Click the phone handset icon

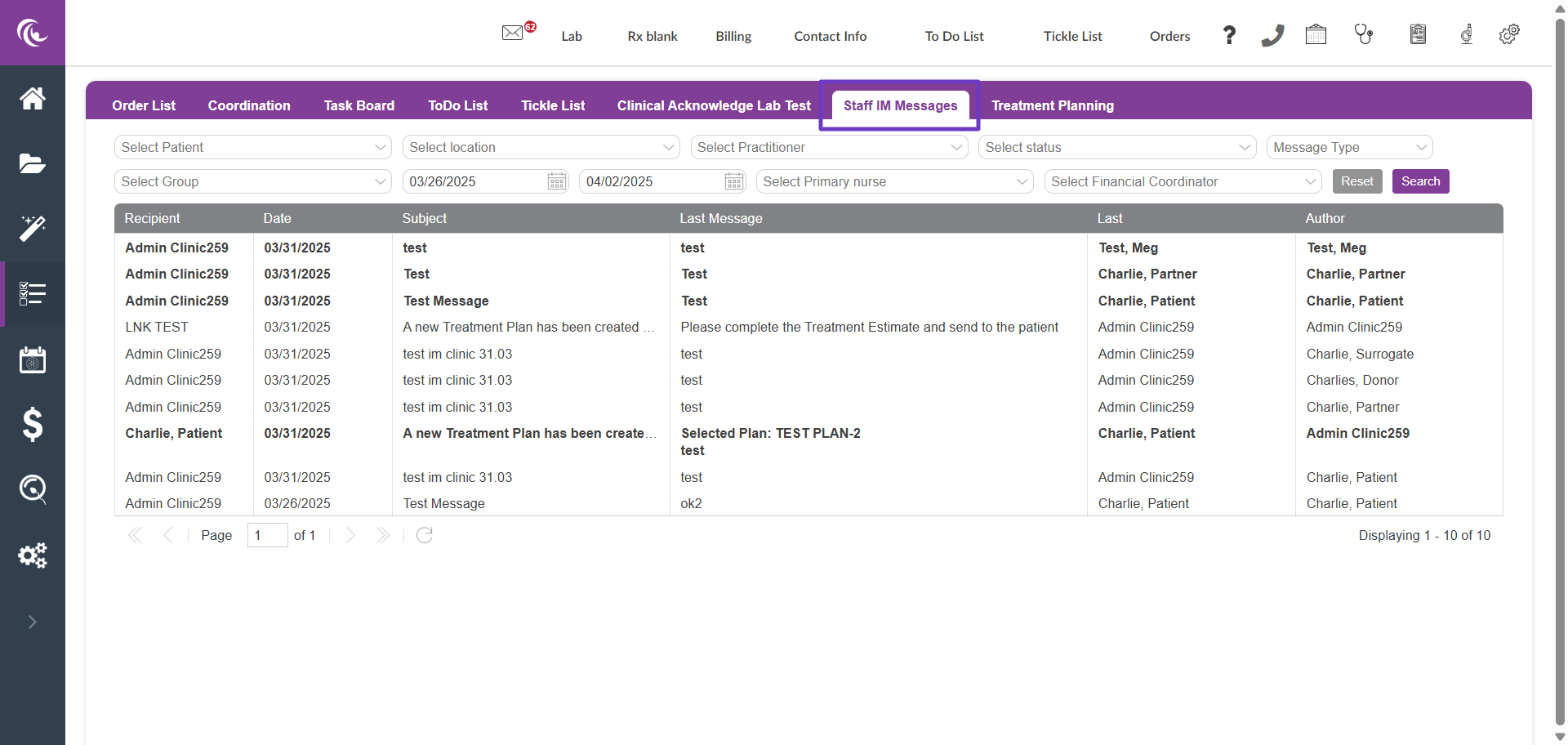pos(1272,35)
